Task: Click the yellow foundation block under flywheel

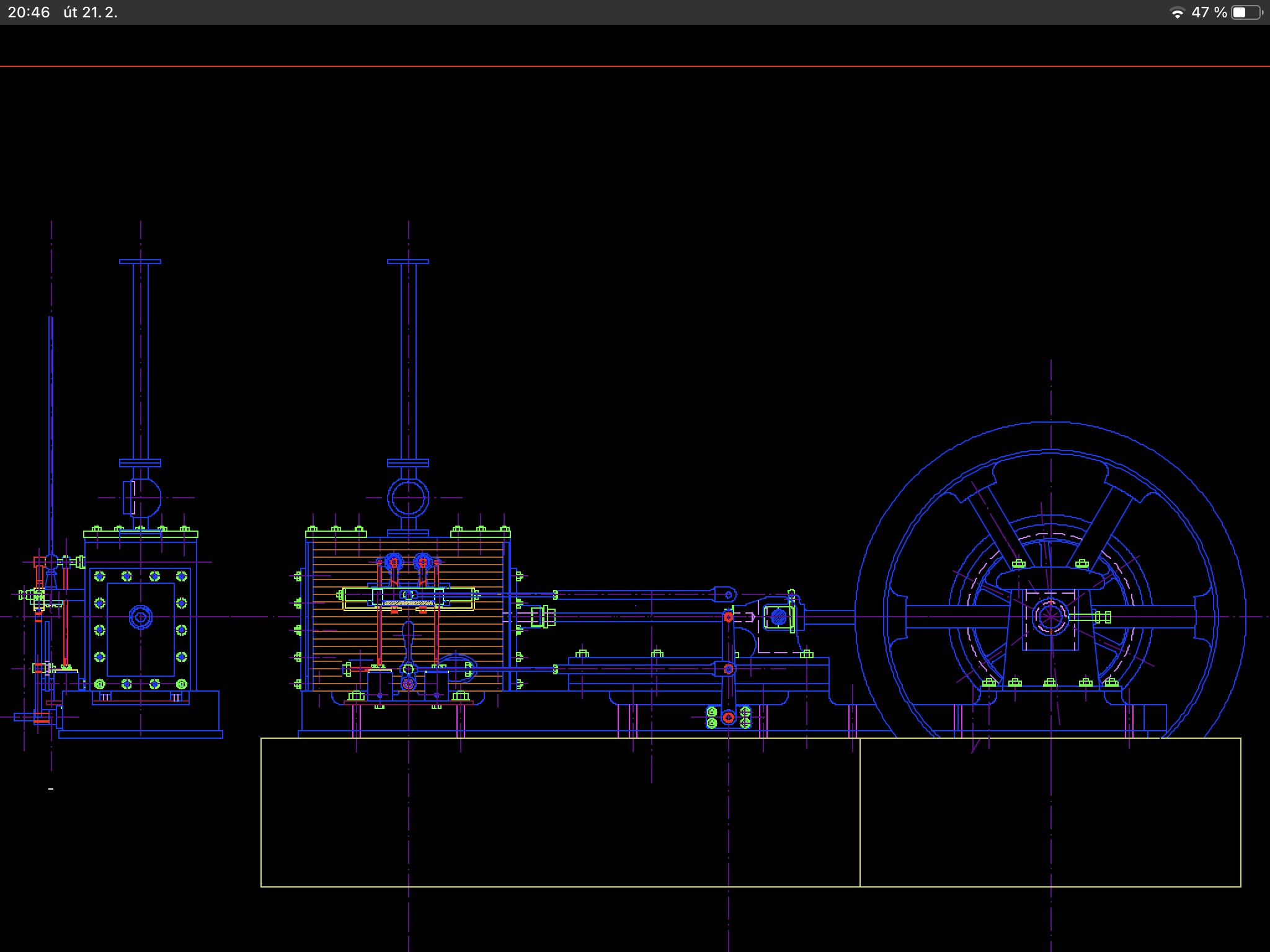Action: (1050, 812)
